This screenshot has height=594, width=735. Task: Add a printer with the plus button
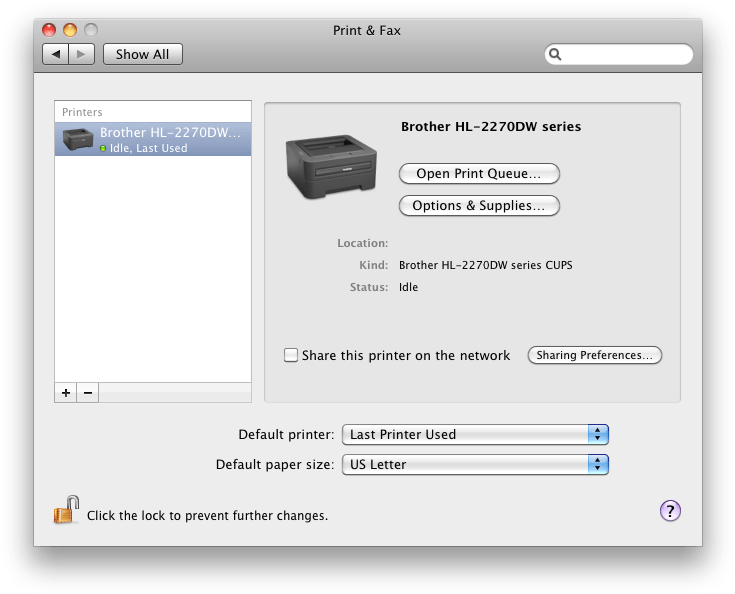point(66,393)
